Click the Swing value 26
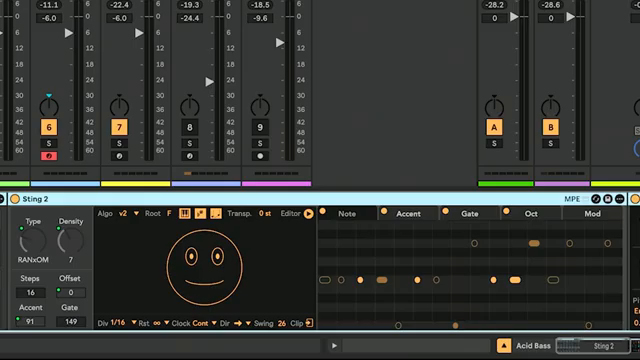Viewport: 640px width, 360px height. pos(282,323)
